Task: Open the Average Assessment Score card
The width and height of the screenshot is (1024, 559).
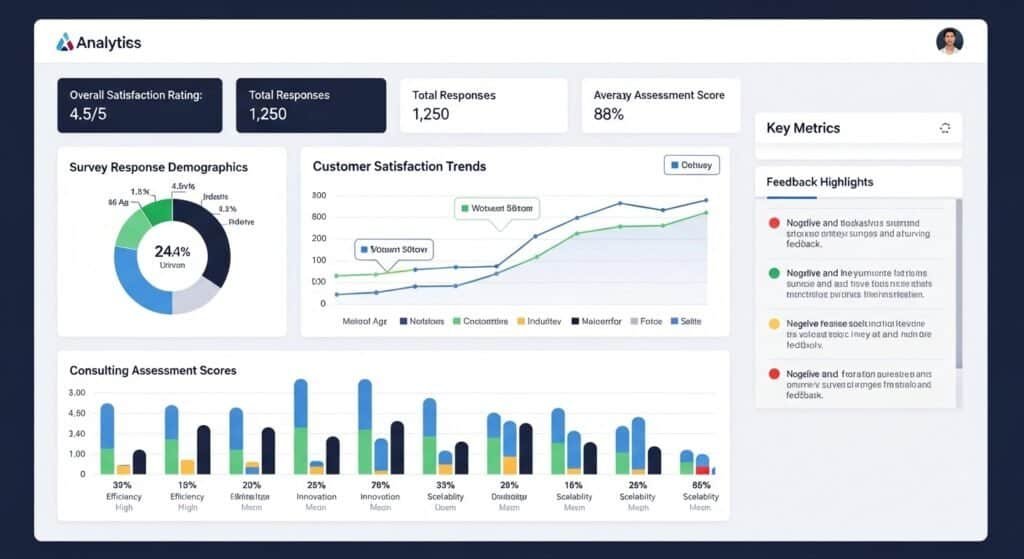Action: pos(661,105)
